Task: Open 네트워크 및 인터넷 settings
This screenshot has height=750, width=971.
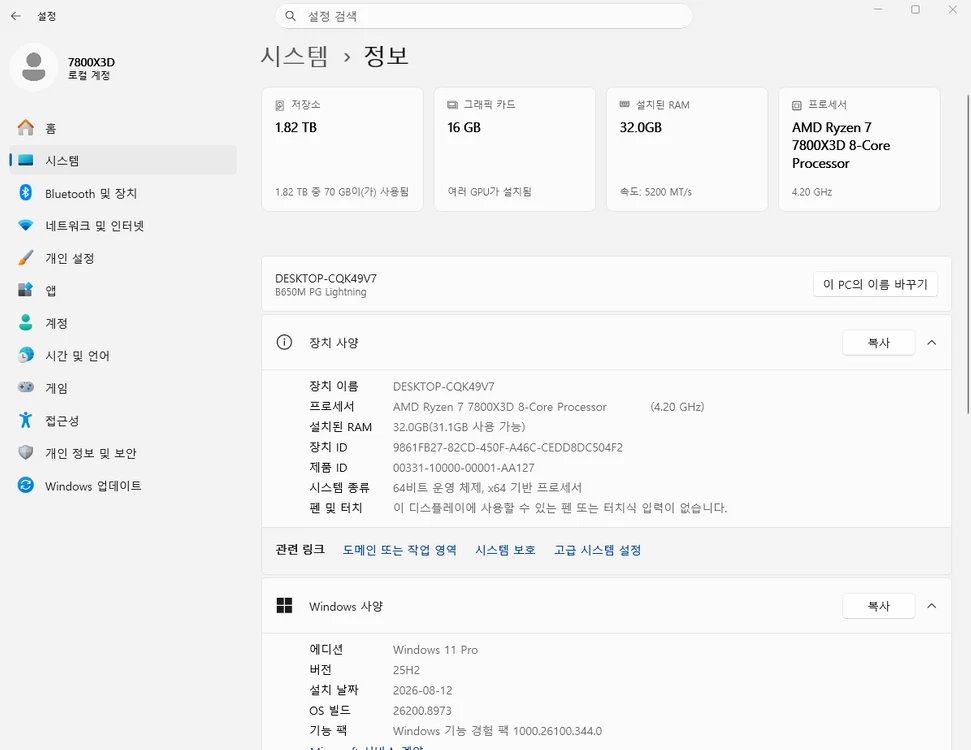Action: pyautogui.click(x=123, y=225)
